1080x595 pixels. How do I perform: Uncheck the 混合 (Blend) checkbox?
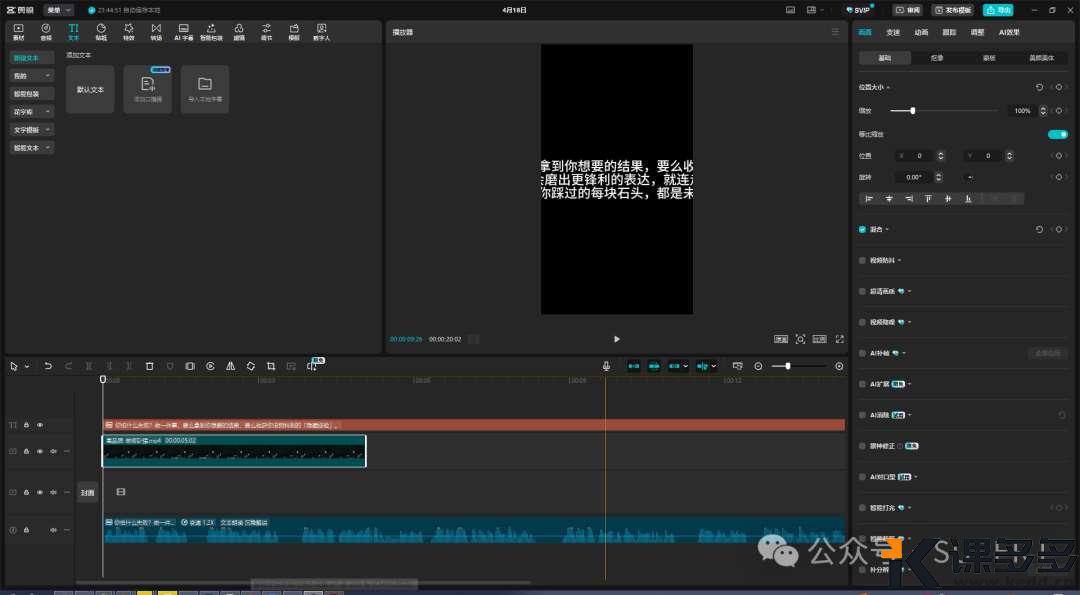(x=863, y=229)
